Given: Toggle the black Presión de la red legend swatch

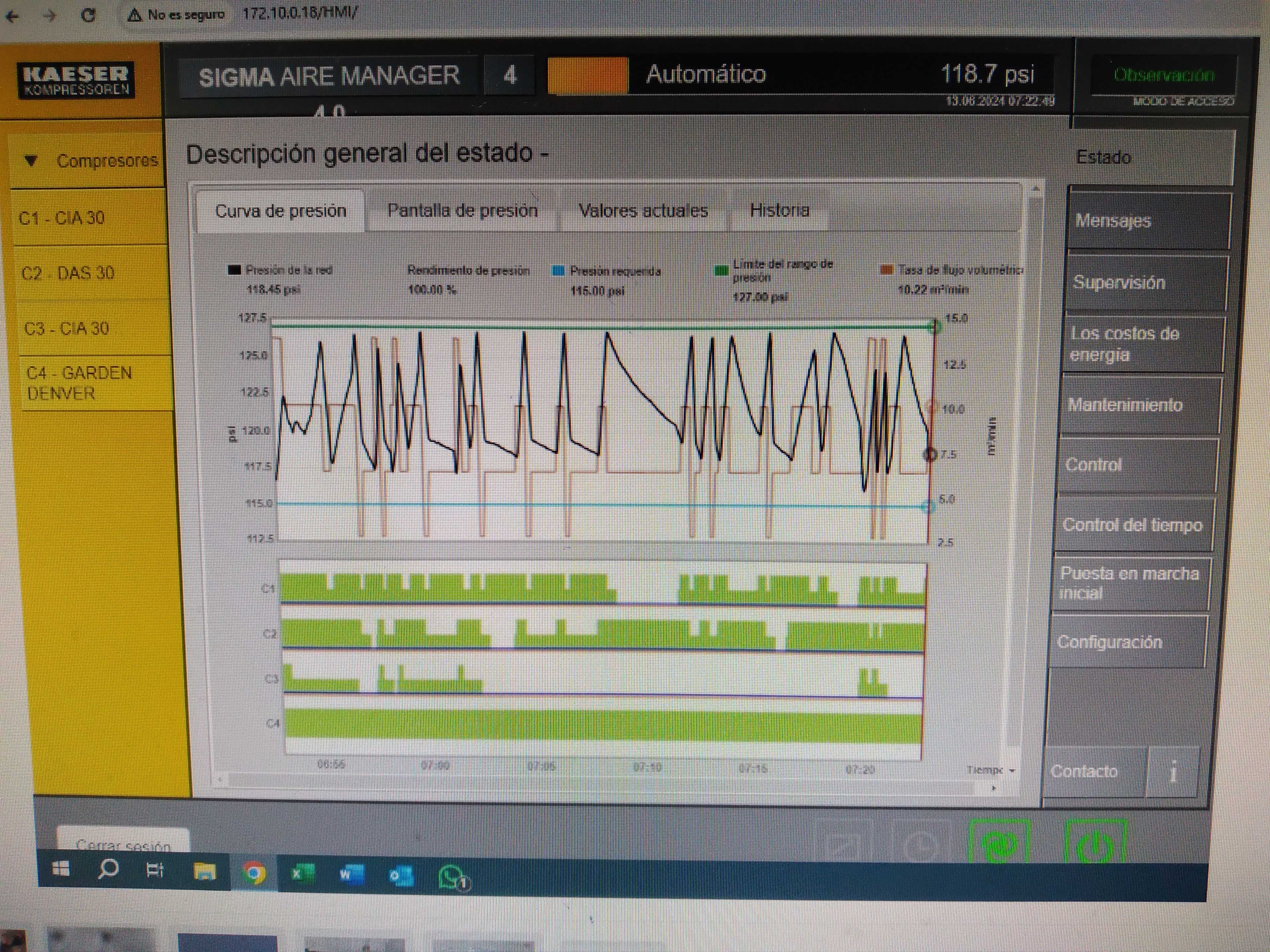Looking at the screenshot, I should pos(234,270).
